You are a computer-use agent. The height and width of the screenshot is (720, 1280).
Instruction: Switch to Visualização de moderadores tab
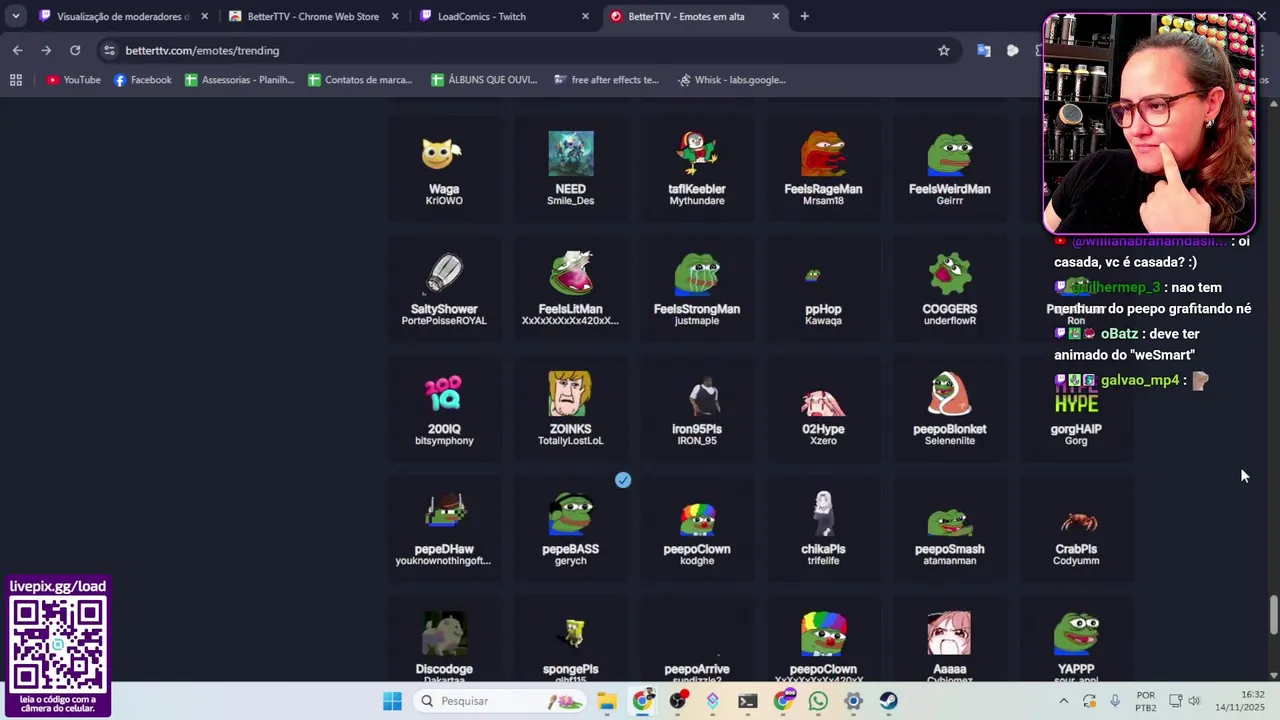pyautogui.click(x=122, y=16)
